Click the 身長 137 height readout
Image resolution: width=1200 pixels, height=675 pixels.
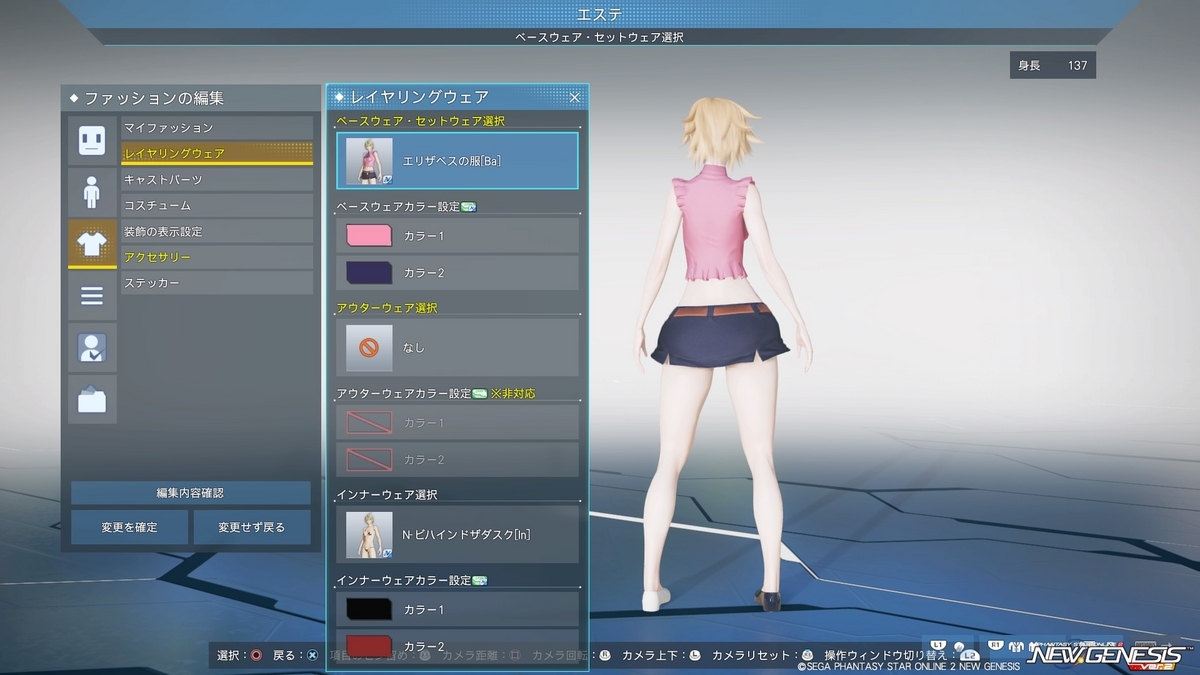tap(1052, 66)
